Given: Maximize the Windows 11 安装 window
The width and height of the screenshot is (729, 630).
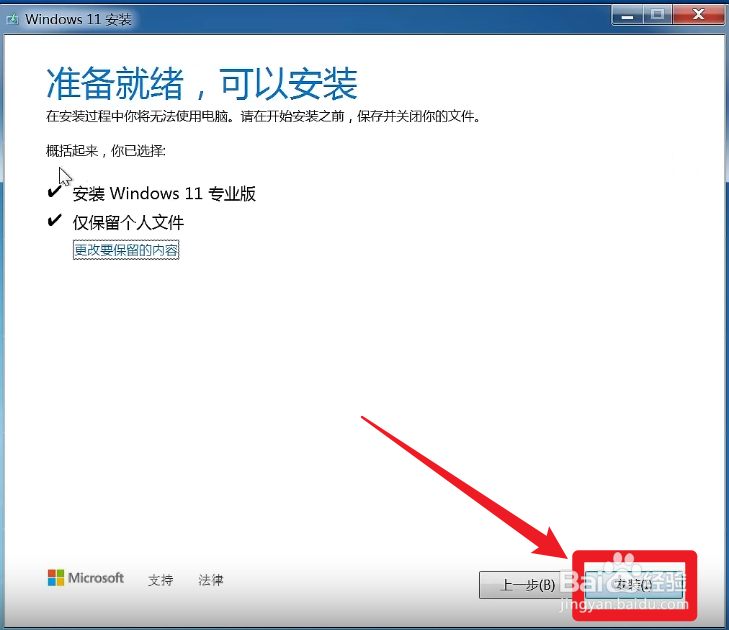Looking at the screenshot, I should pyautogui.click(x=657, y=15).
